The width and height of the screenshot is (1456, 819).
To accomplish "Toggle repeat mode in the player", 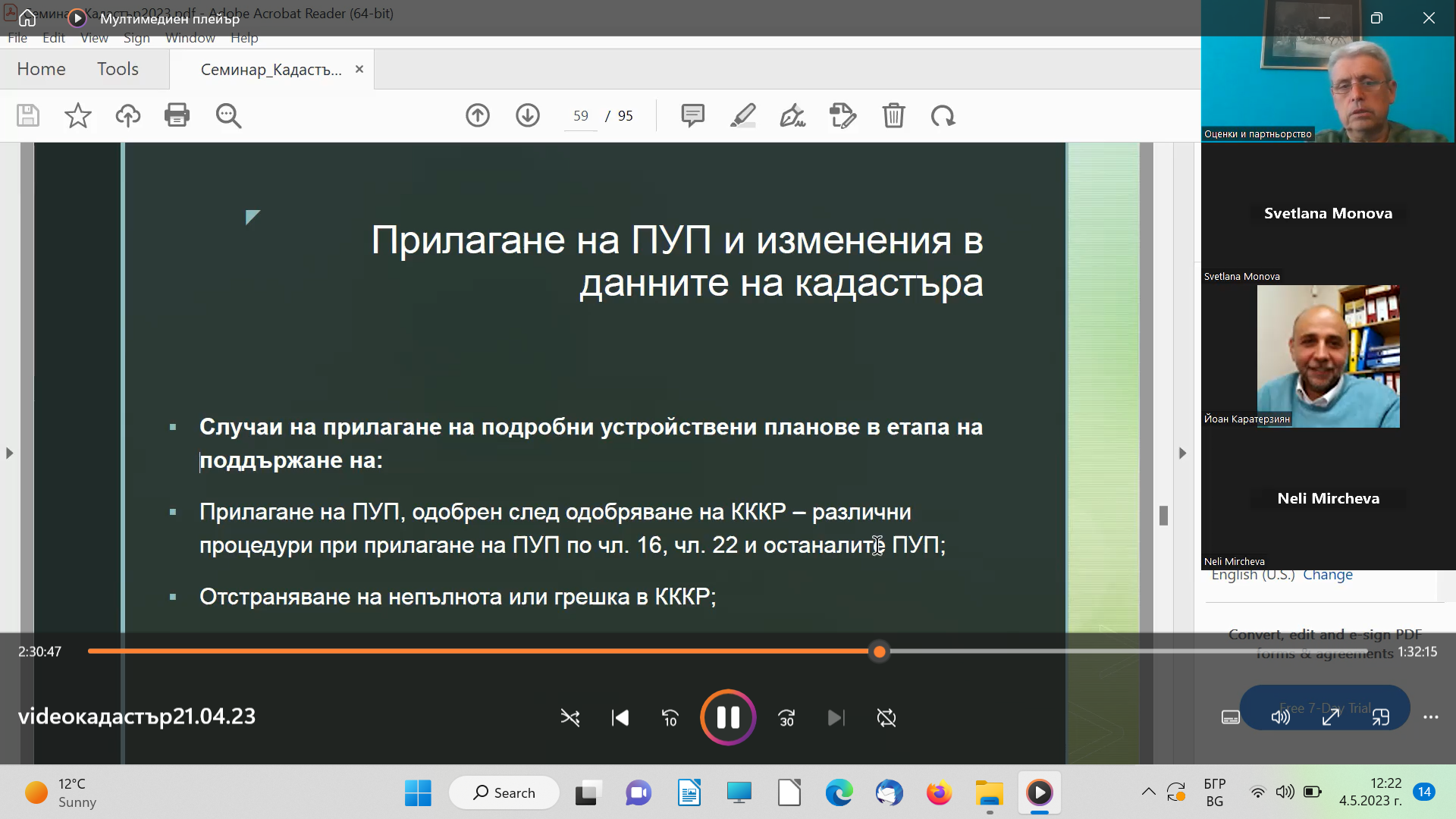I will click(x=886, y=717).
